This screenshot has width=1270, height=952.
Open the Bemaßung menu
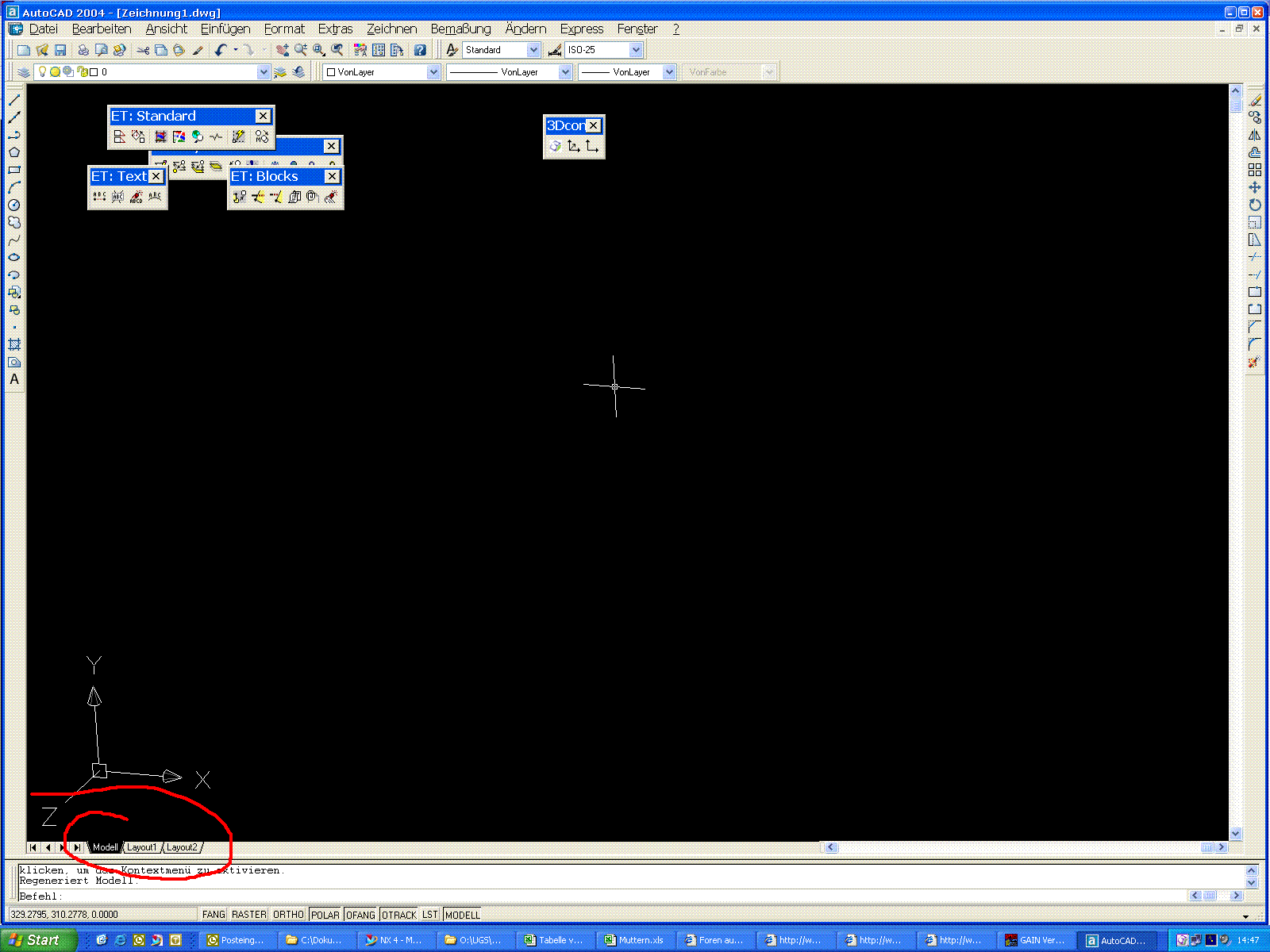(x=460, y=29)
